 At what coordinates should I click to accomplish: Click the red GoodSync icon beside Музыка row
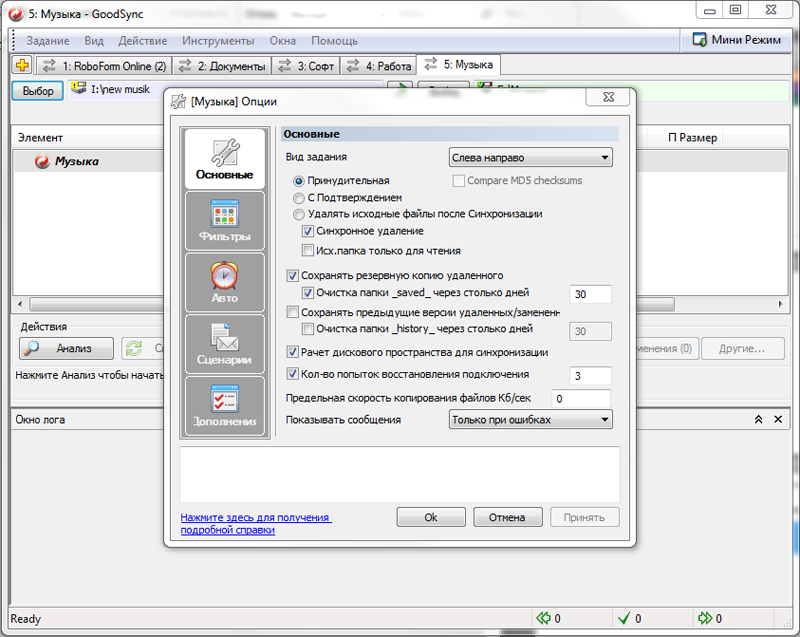click(x=42, y=161)
